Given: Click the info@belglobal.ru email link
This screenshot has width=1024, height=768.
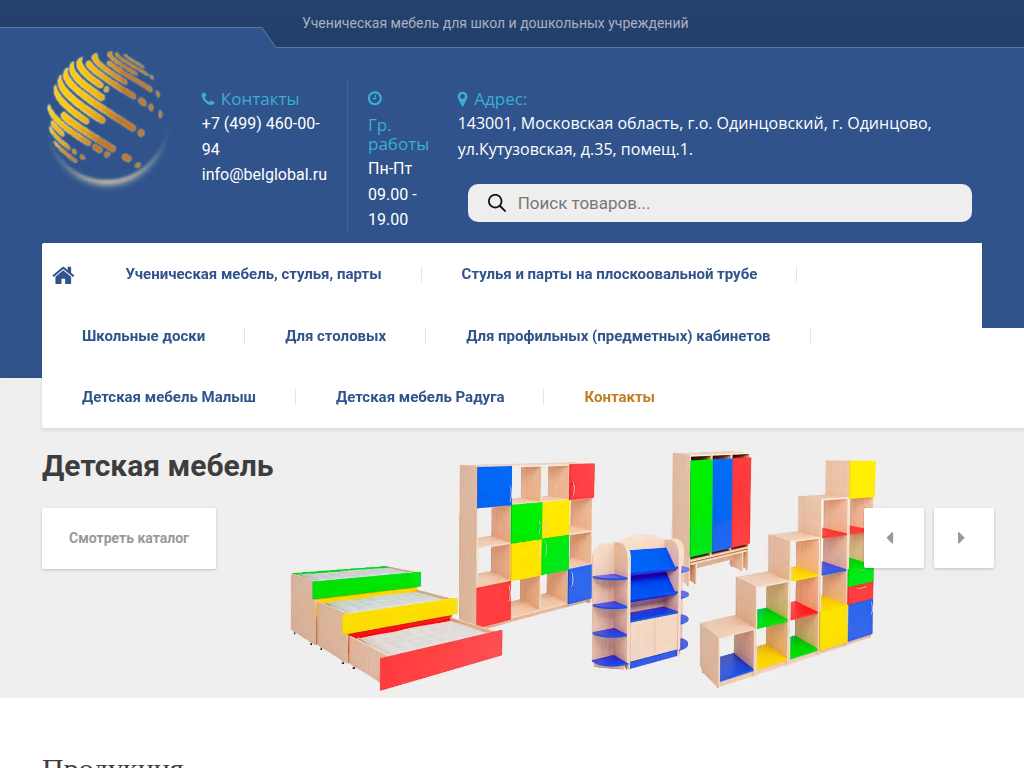Looking at the screenshot, I should pos(264,175).
